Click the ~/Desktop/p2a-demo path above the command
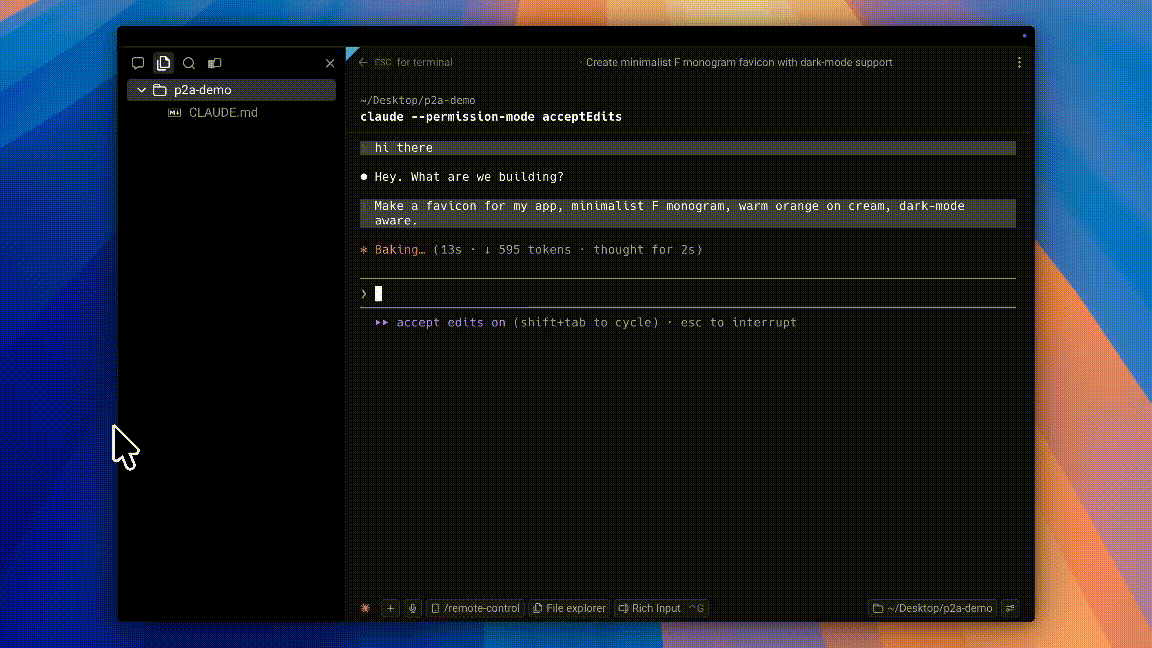 click(x=417, y=100)
